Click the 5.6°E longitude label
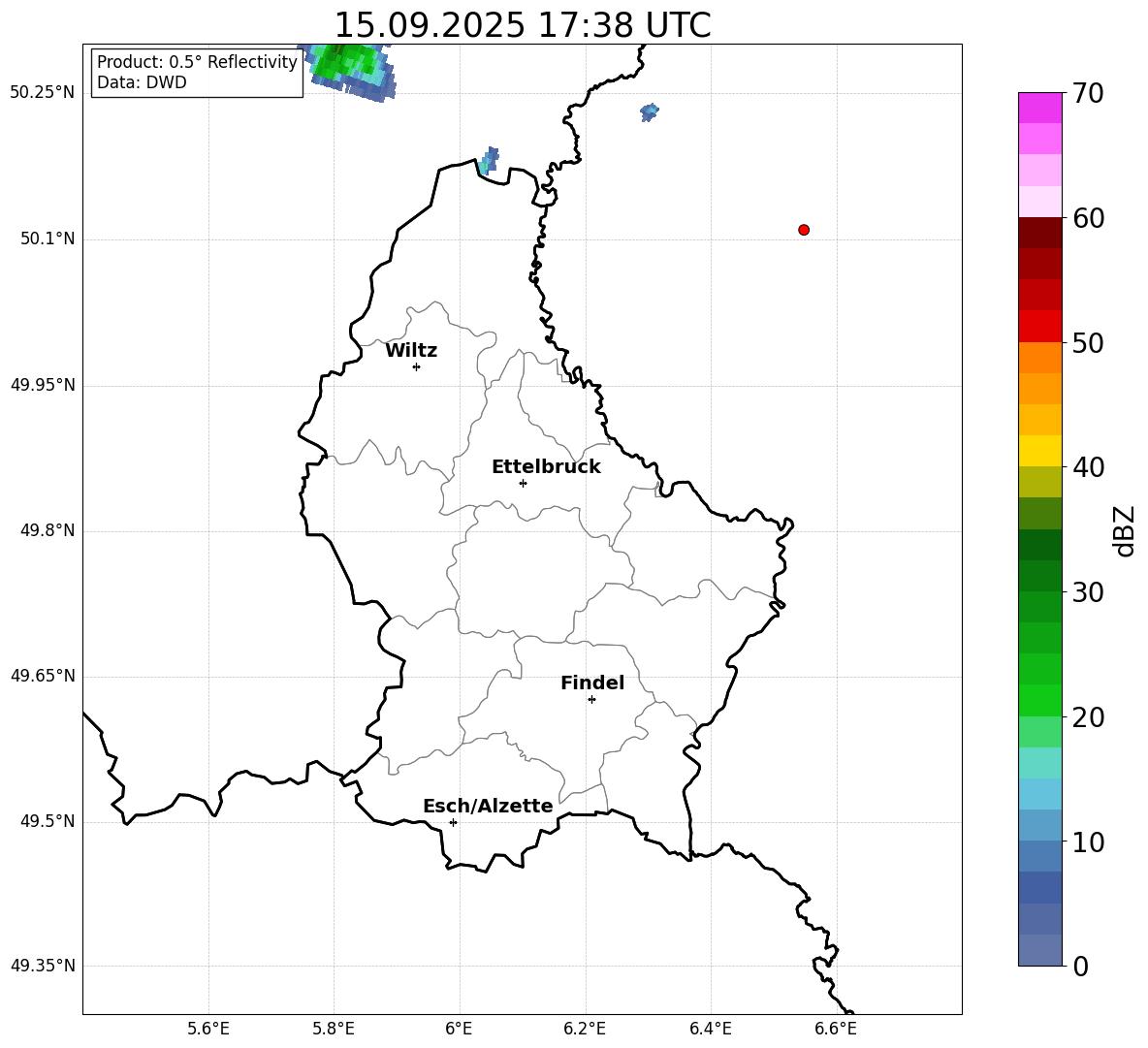The width and height of the screenshot is (1148, 1048). [x=208, y=1029]
